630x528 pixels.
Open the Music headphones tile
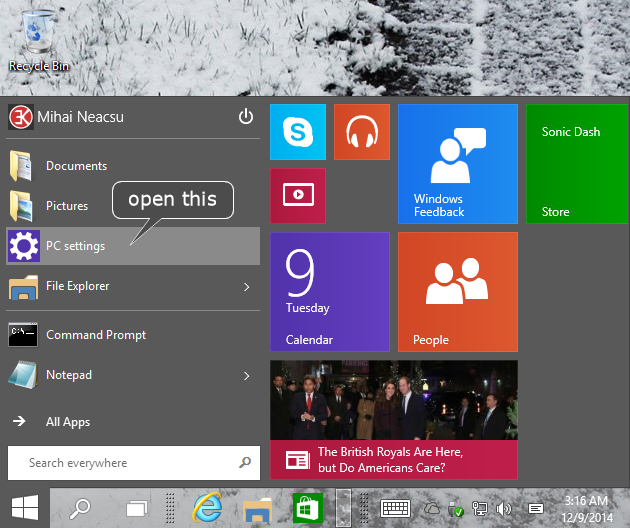[362, 132]
